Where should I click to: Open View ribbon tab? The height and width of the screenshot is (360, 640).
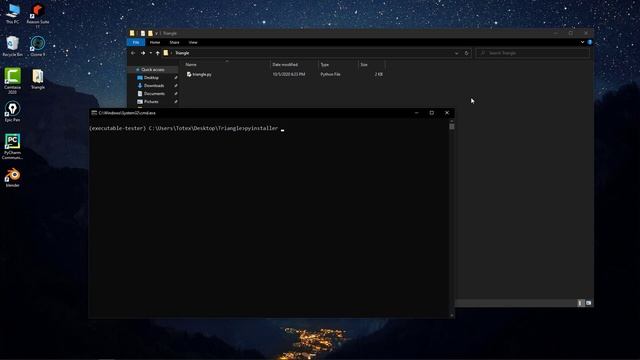193,42
